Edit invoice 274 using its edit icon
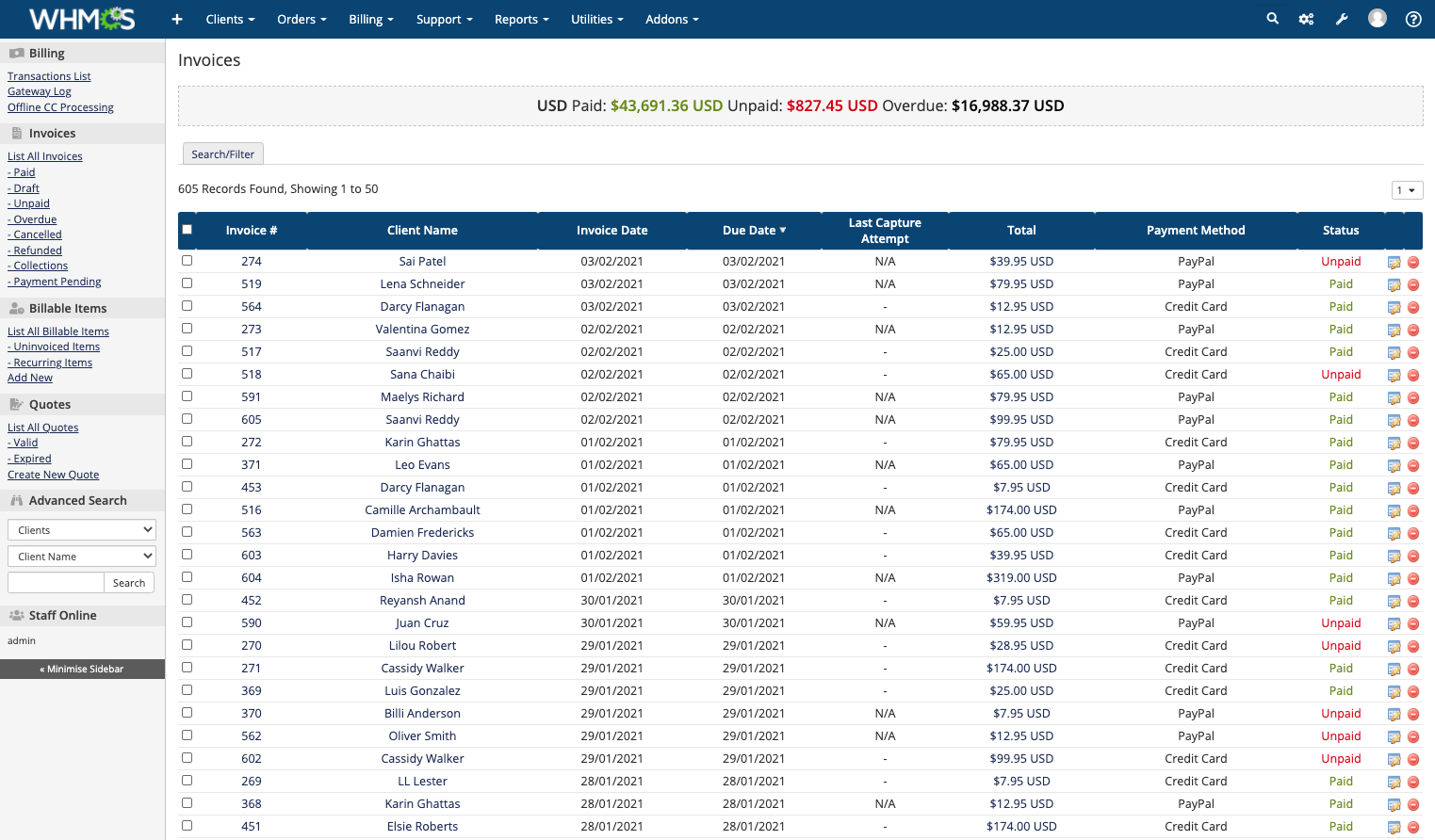Image resolution: width=1435 pixels, height=840 pixels. [x=1394, y=262]
